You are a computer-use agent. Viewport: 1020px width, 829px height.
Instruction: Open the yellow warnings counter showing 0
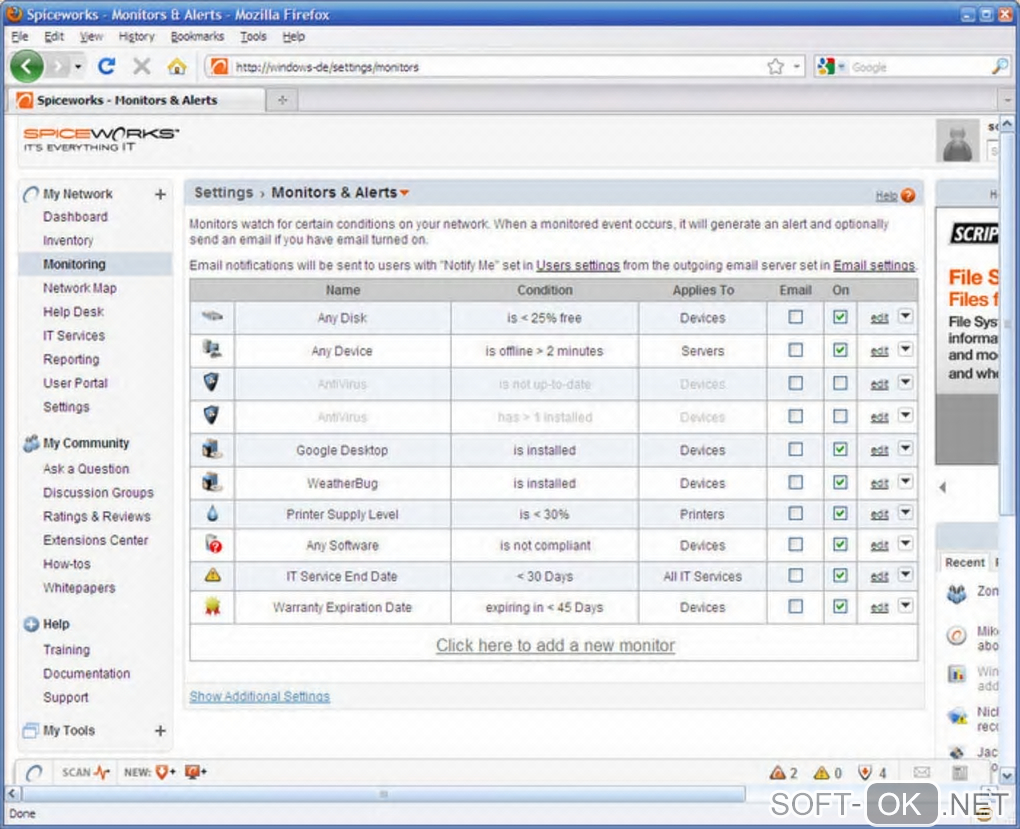click(827, 773)
